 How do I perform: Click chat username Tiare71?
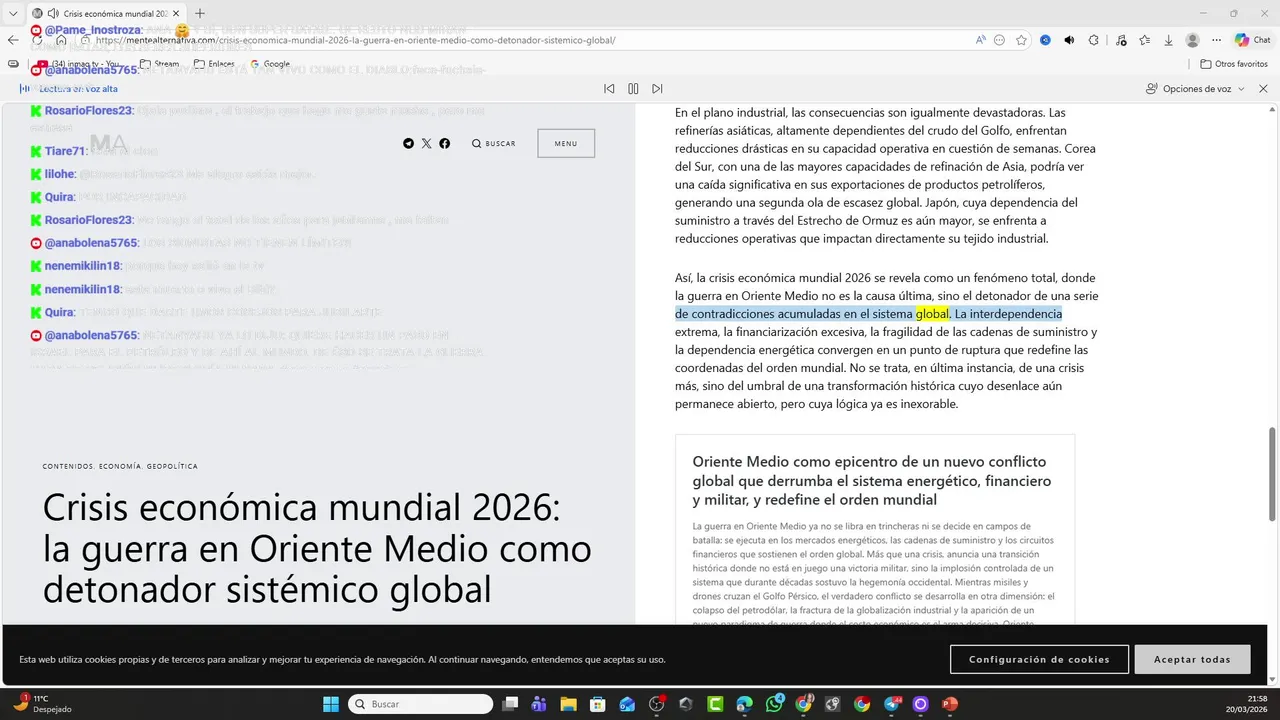coord(65,151)
